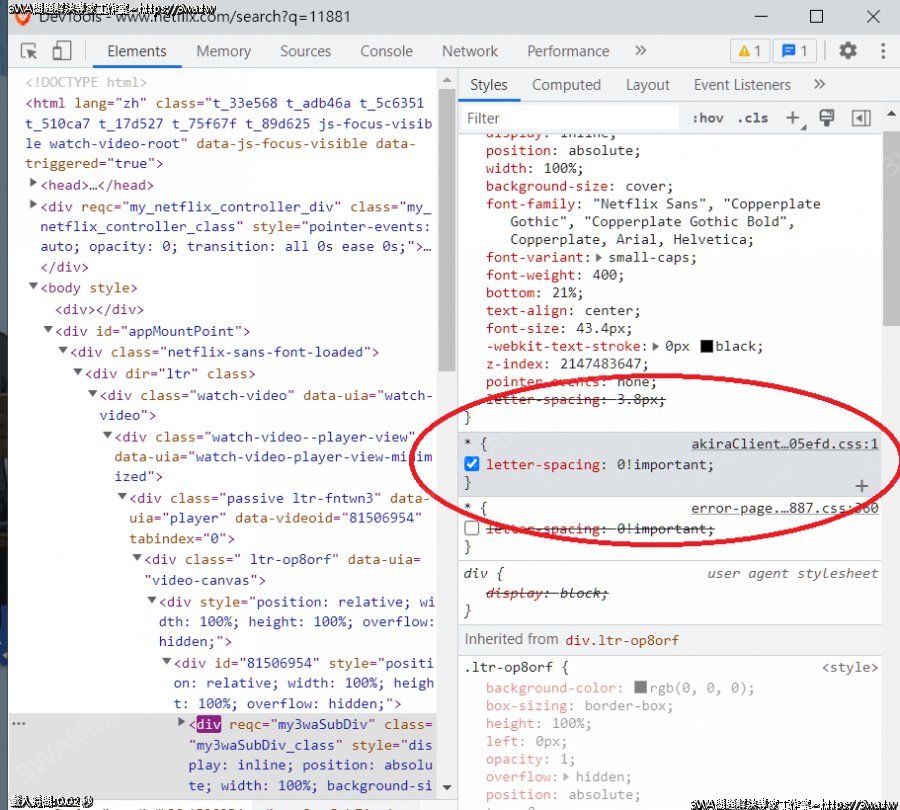
Task: Toggle device toolbar icon
Action: 62,51
